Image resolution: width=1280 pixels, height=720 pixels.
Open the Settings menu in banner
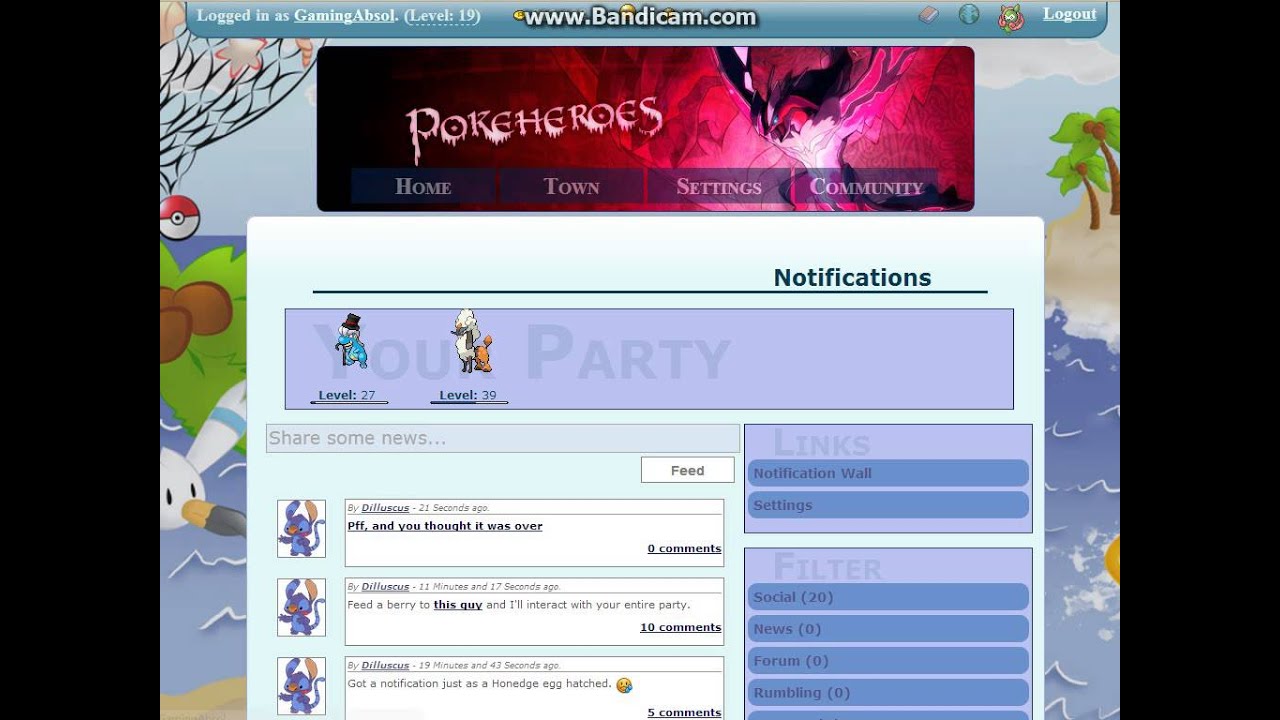[719, 187]
